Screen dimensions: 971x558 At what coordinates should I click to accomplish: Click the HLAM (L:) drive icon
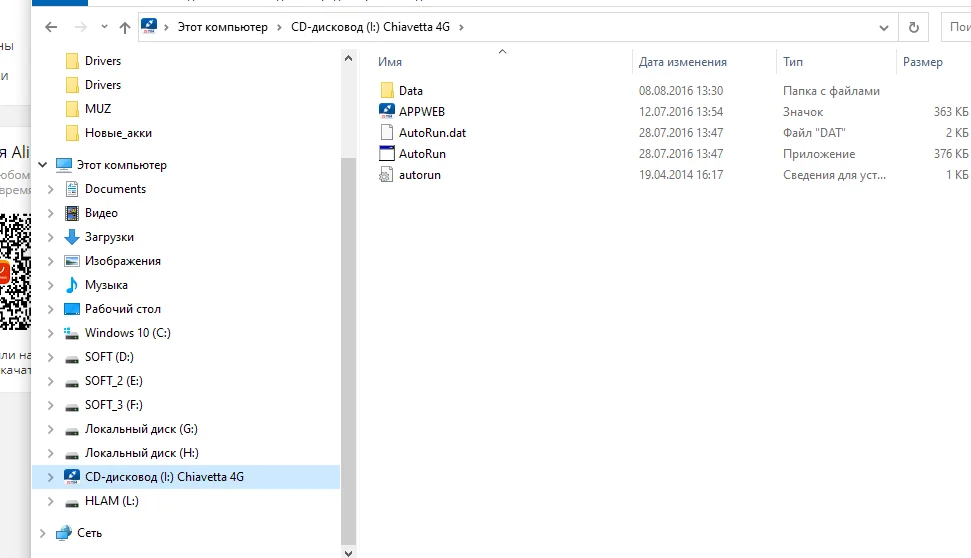[72, 503]
